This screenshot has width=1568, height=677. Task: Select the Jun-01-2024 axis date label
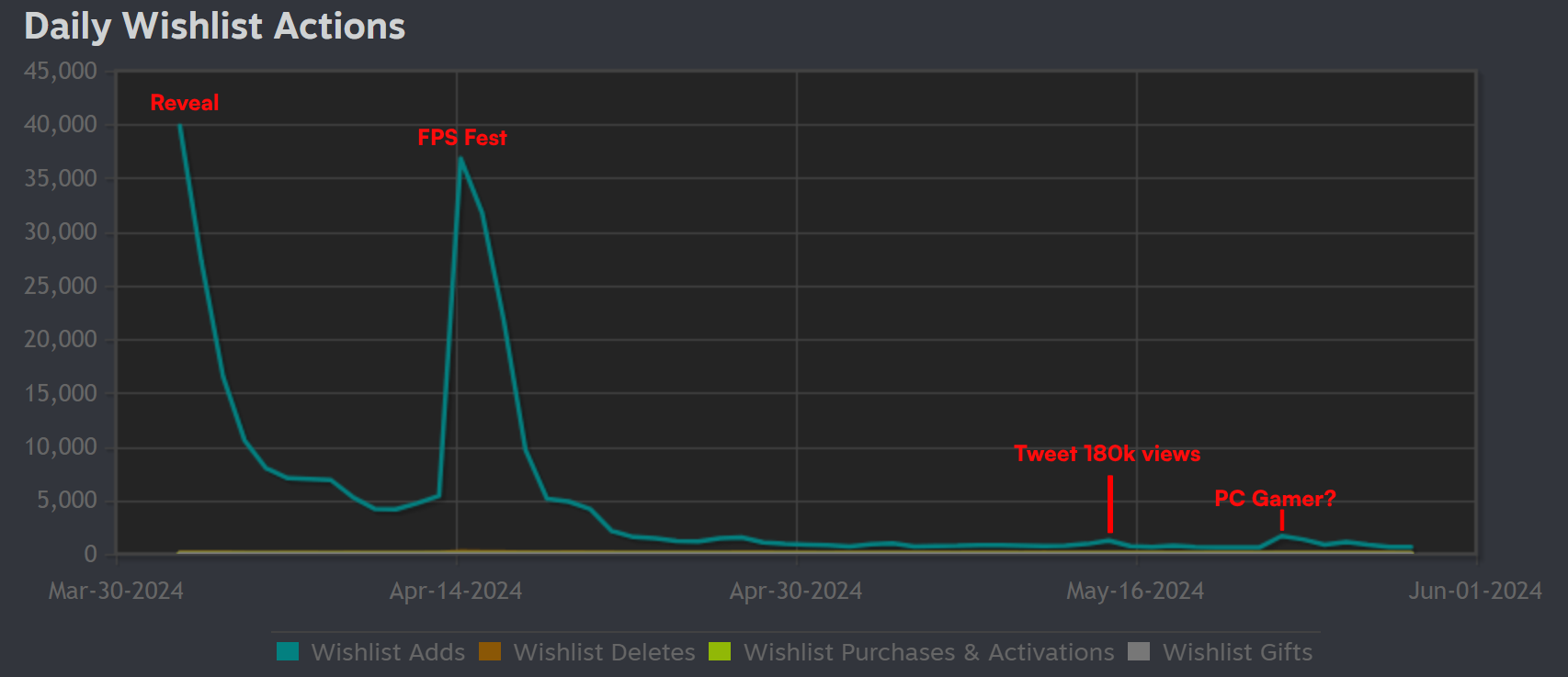(x=1475, y=591)
